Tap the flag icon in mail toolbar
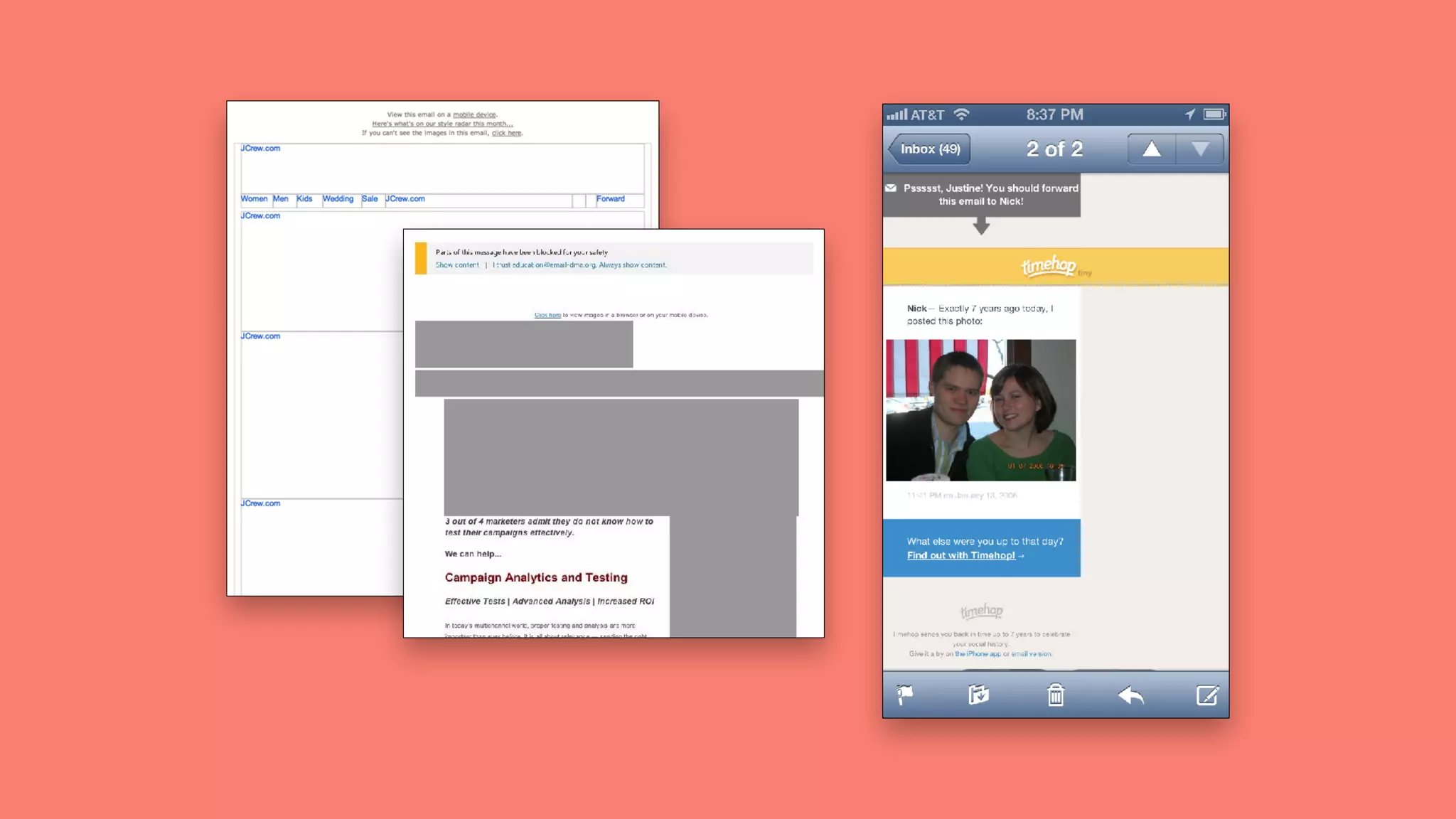This screenshot has height=819, width=1456. point(905,695)
